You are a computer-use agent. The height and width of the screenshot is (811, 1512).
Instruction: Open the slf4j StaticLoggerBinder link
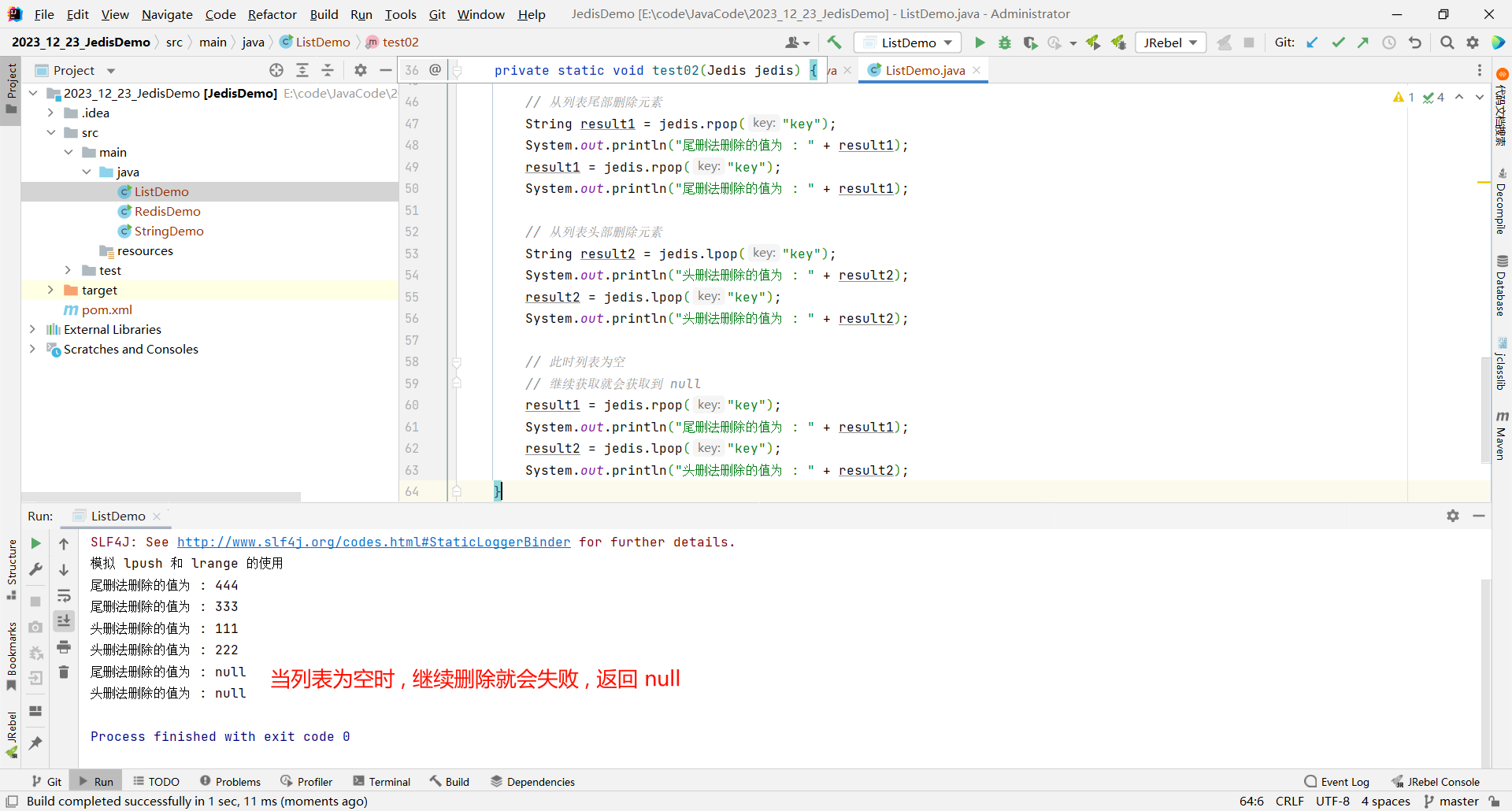coord(373,542)
